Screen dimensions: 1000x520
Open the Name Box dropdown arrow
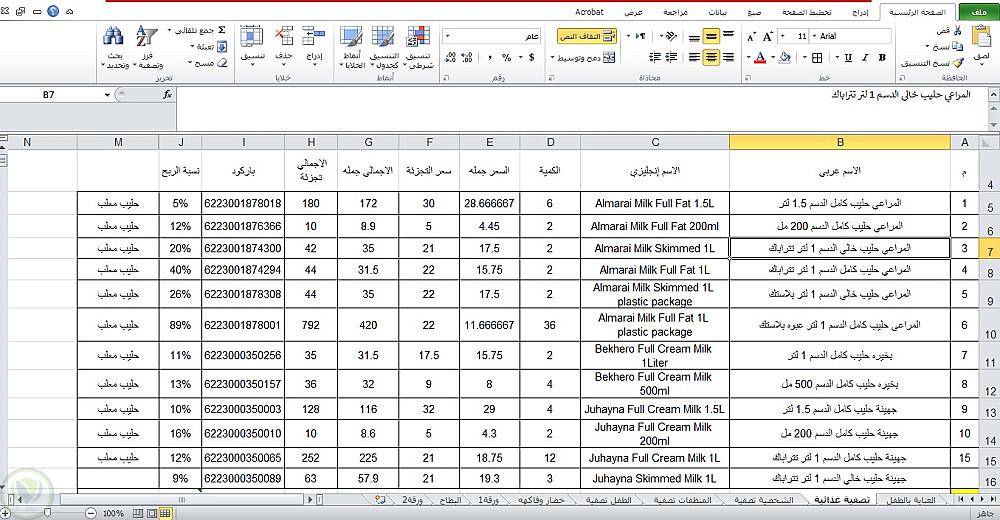pos(107,95)
